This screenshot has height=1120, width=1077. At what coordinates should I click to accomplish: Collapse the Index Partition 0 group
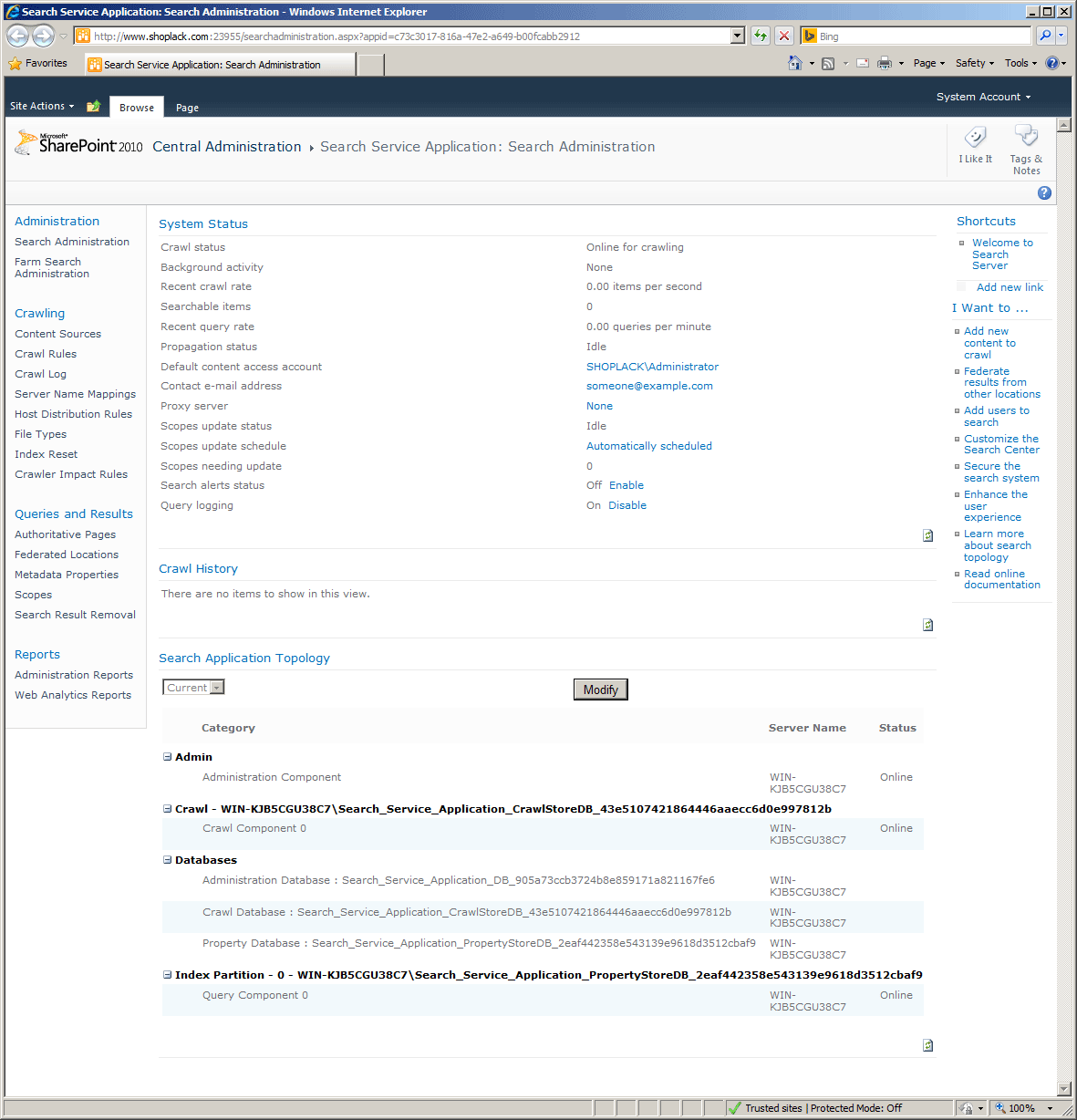tap(167, 974)
